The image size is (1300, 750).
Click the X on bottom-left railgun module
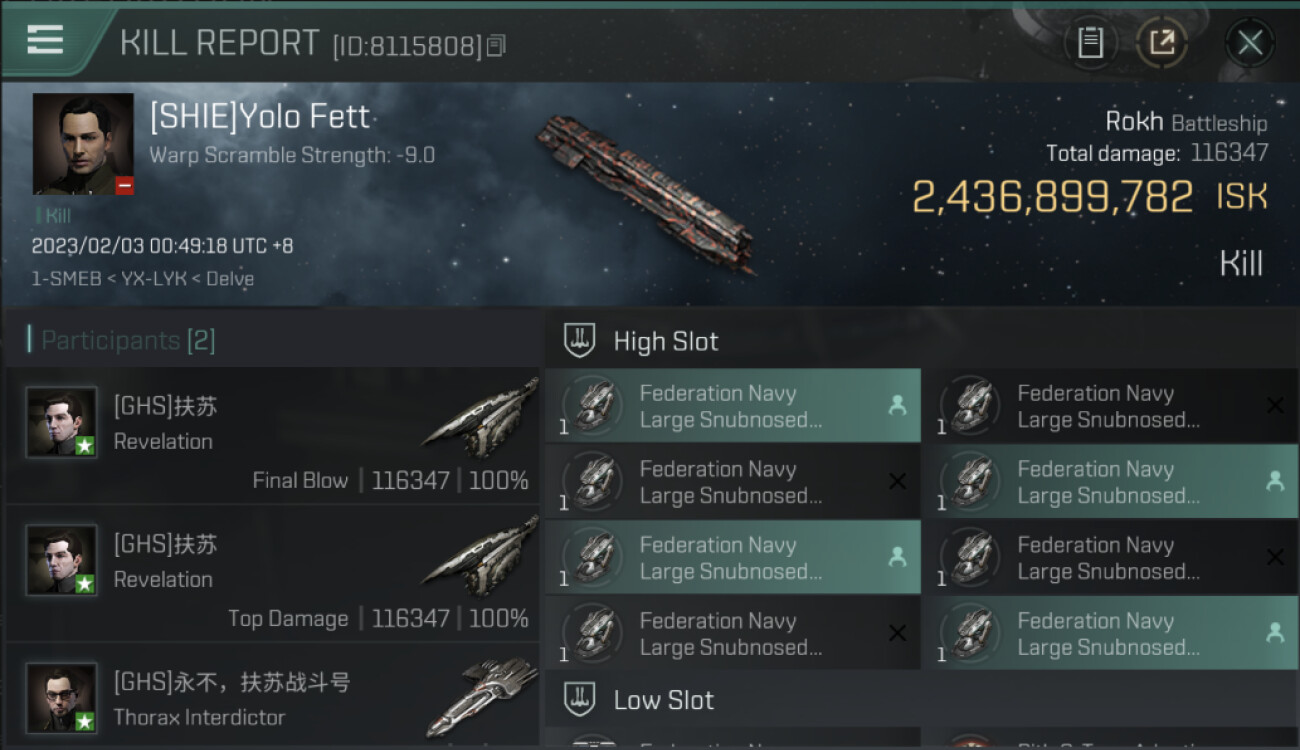tap(897, 633)
